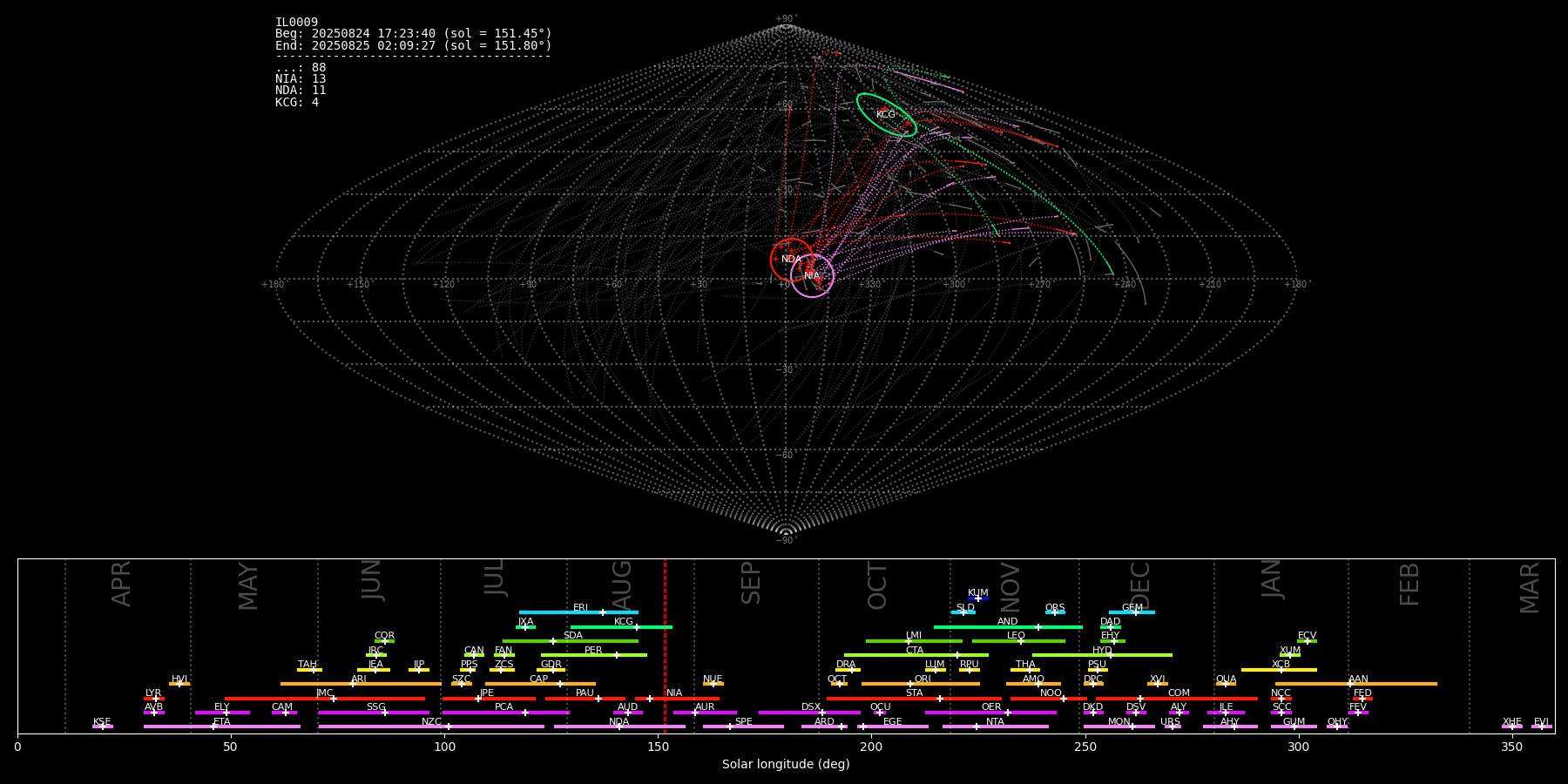Click the DEC month label in timeline
The width and height of the screenshot is (1568, 784).
pos(1139,585)
